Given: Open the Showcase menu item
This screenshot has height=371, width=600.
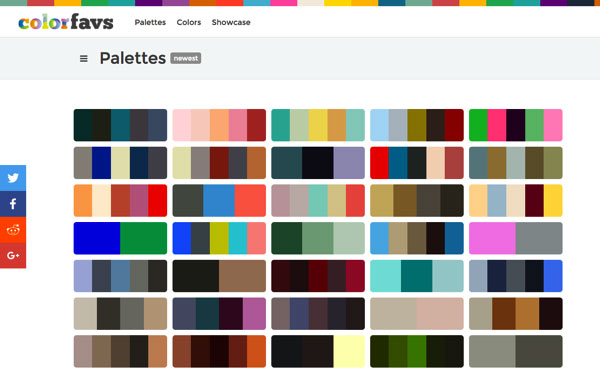Looking at the screenshot, I should [x=231, y=22].
